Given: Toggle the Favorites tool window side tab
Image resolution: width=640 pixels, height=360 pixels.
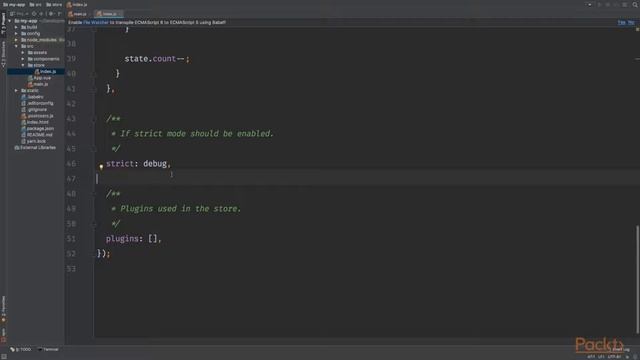Looking at the screenshot, I should (3, 309).
